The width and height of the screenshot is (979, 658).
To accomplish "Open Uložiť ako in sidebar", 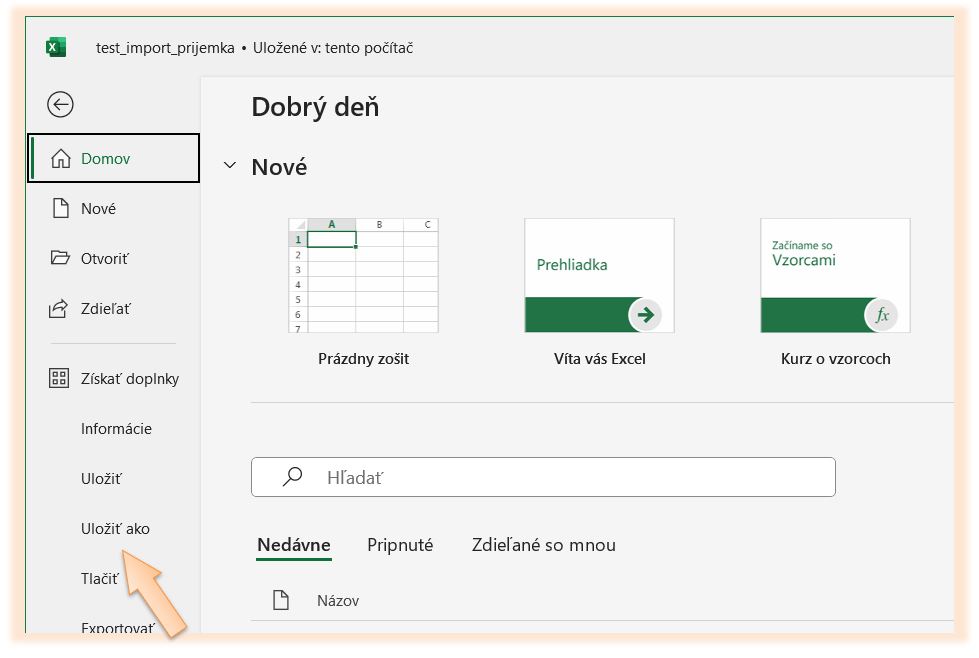I will pos(115,529).
